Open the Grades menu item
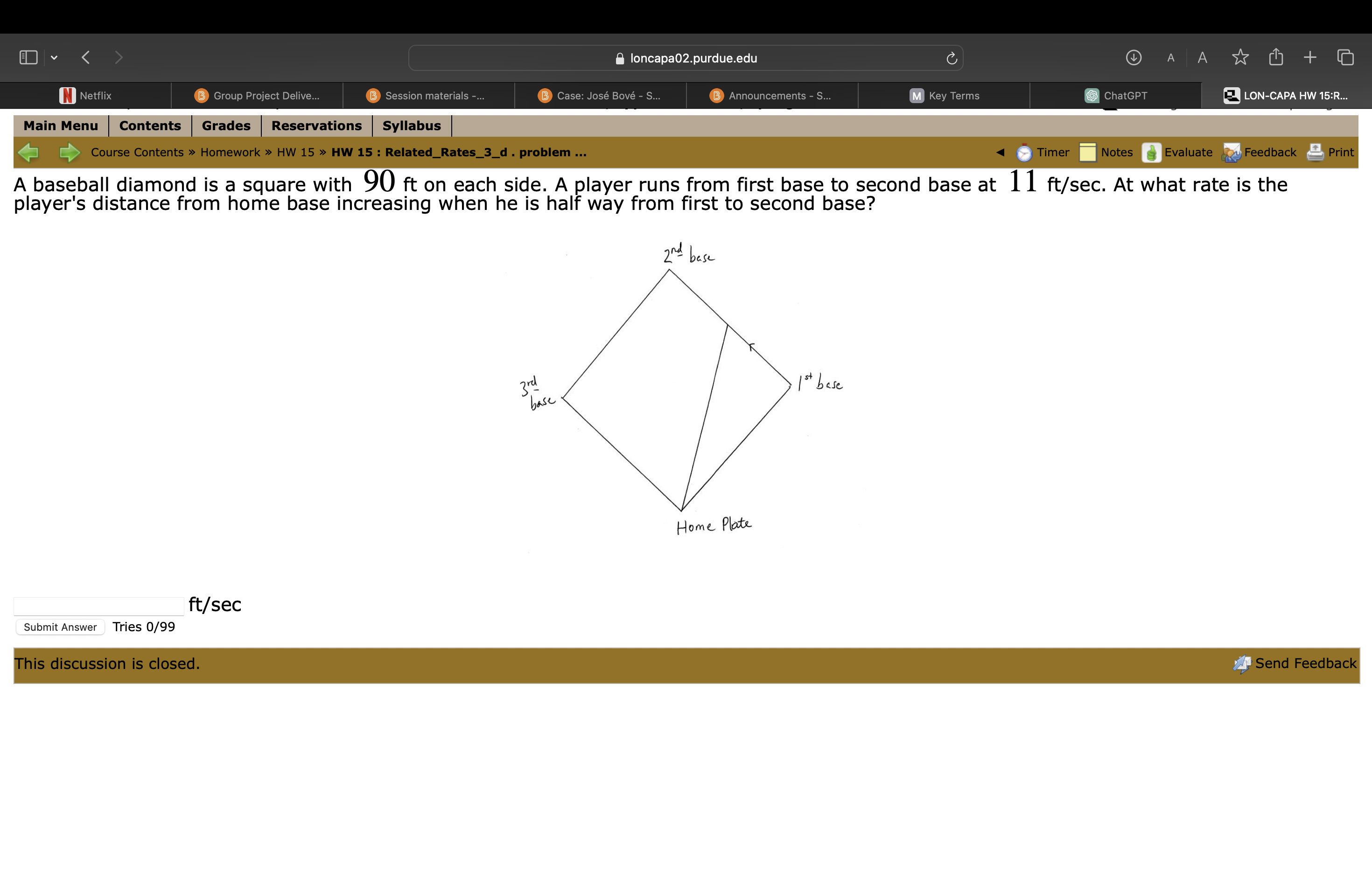 click(x=225, y=125)
